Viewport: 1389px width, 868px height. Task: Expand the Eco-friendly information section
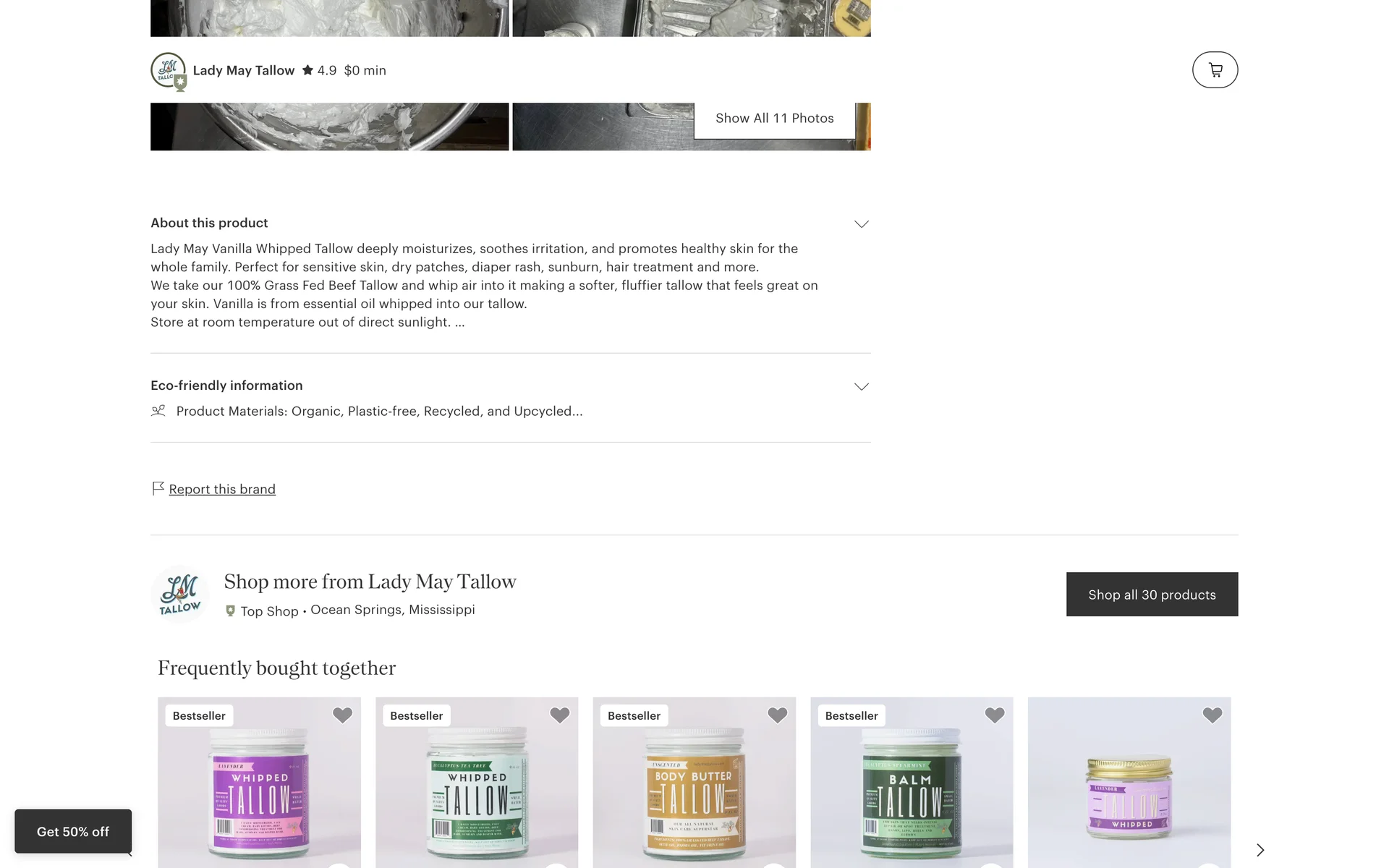[x=861, y=386]
